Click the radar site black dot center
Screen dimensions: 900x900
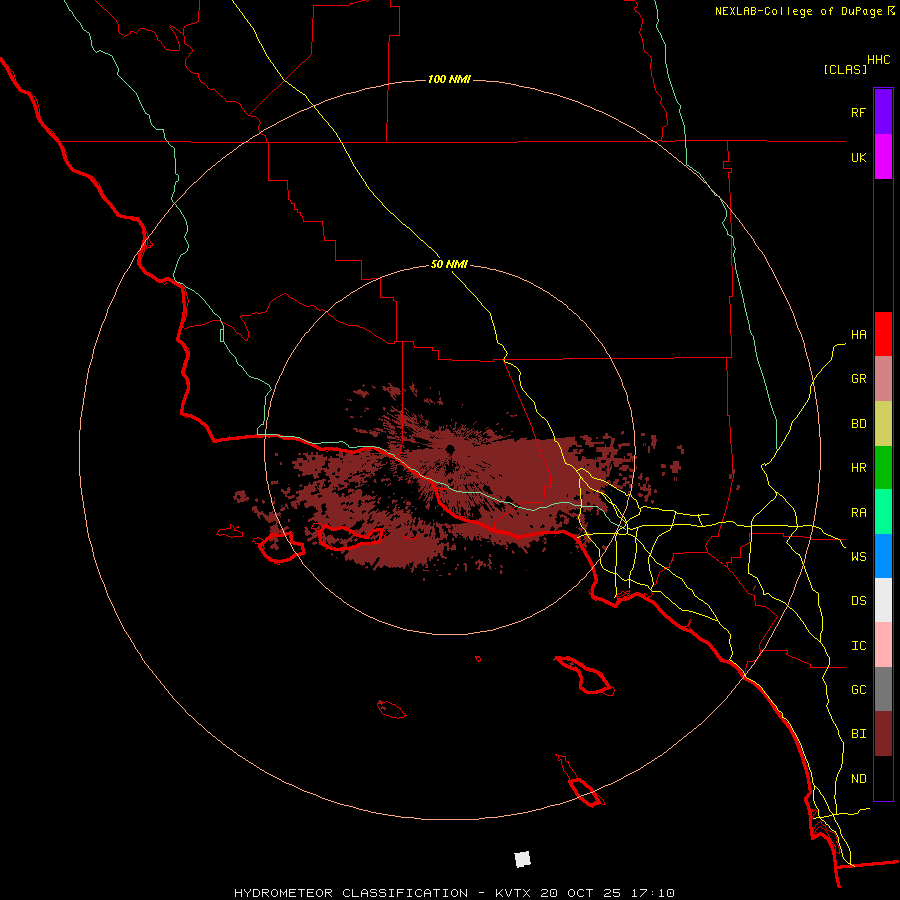pos(450,449)
